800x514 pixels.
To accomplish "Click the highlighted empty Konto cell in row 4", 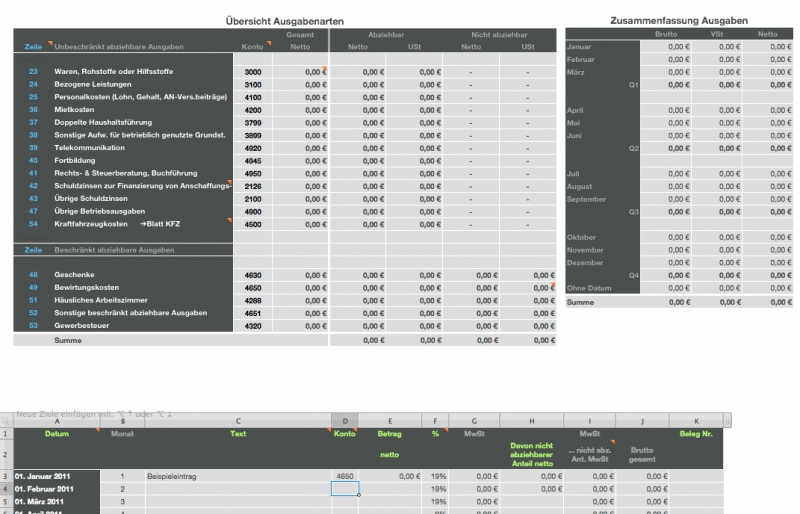I will point(344,489).
